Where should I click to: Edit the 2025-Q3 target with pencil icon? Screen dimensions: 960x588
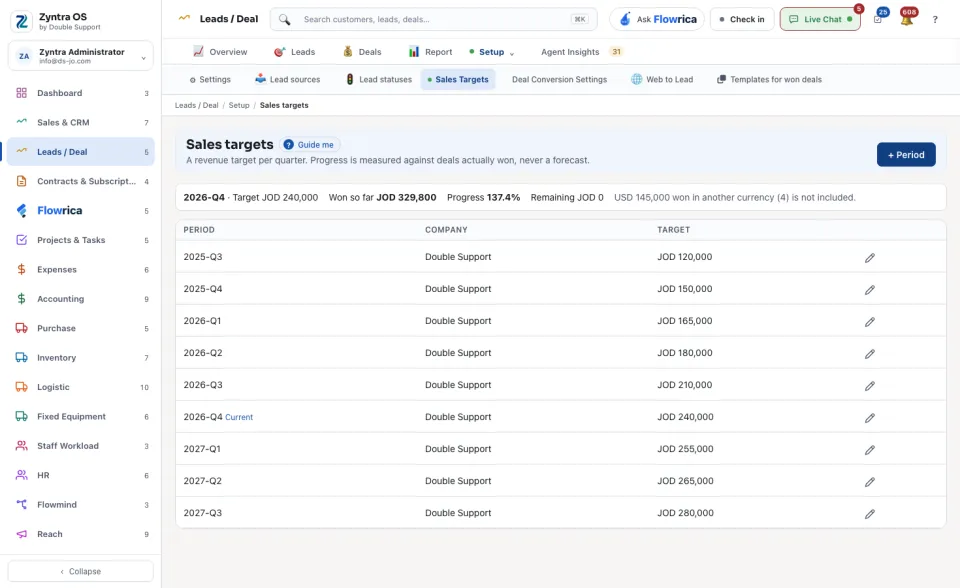869,258
